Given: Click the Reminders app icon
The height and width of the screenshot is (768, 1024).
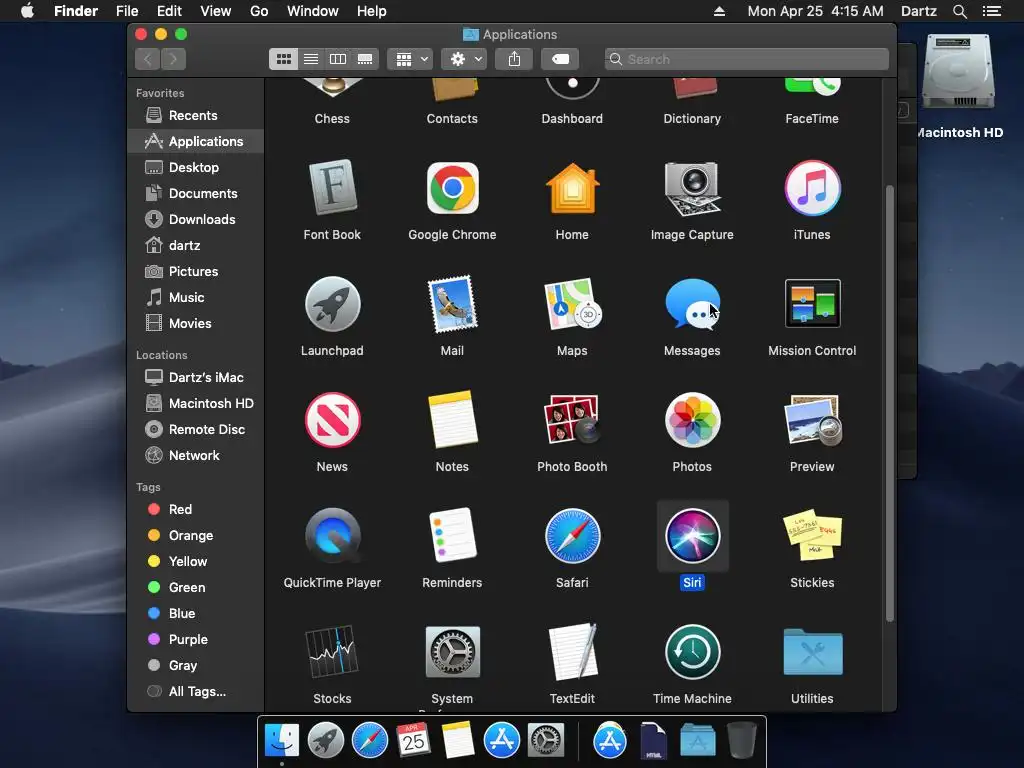Looking at the screenshot, I should click(452, 536).
